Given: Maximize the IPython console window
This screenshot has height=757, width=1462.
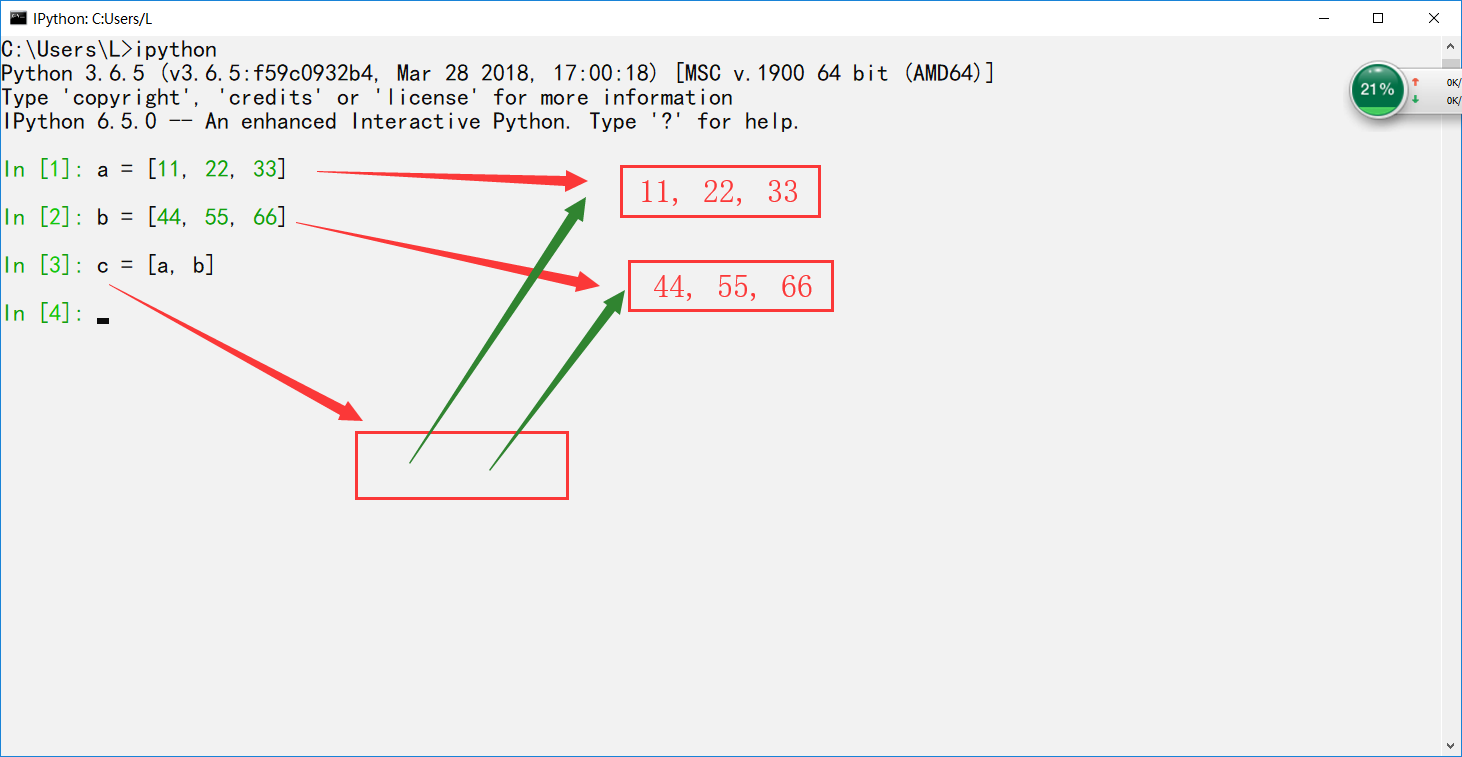Looking at the screenshot, I should click(1378, 18).
